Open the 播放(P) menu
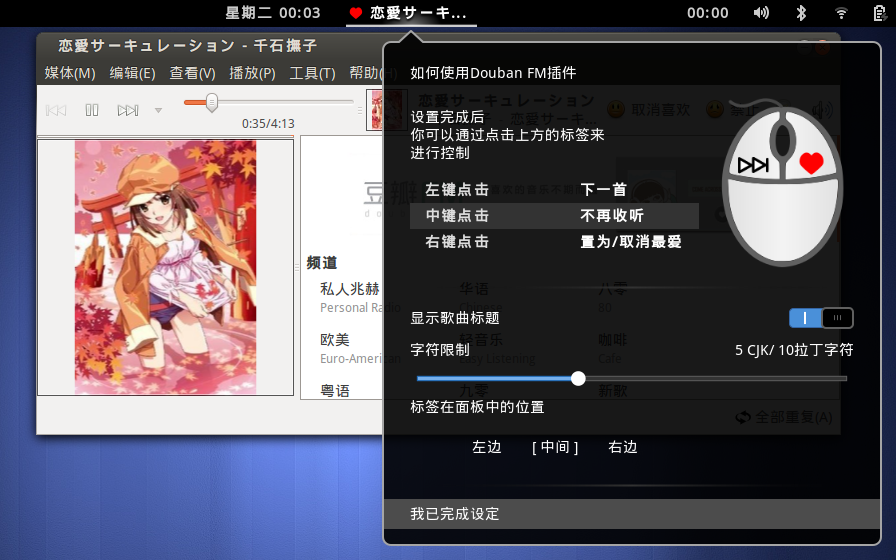896x560 pixels. (x=252, y=73)
